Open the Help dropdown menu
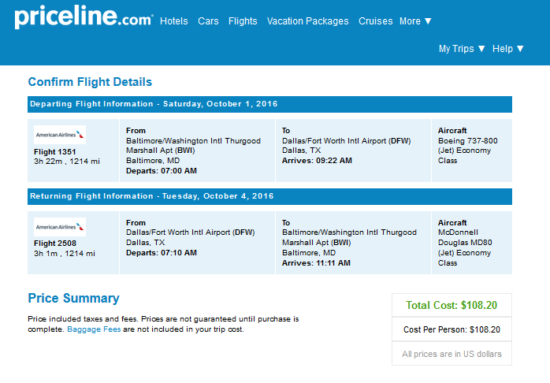This screenshot has width=550, height=383. click(x=508, y=49)
